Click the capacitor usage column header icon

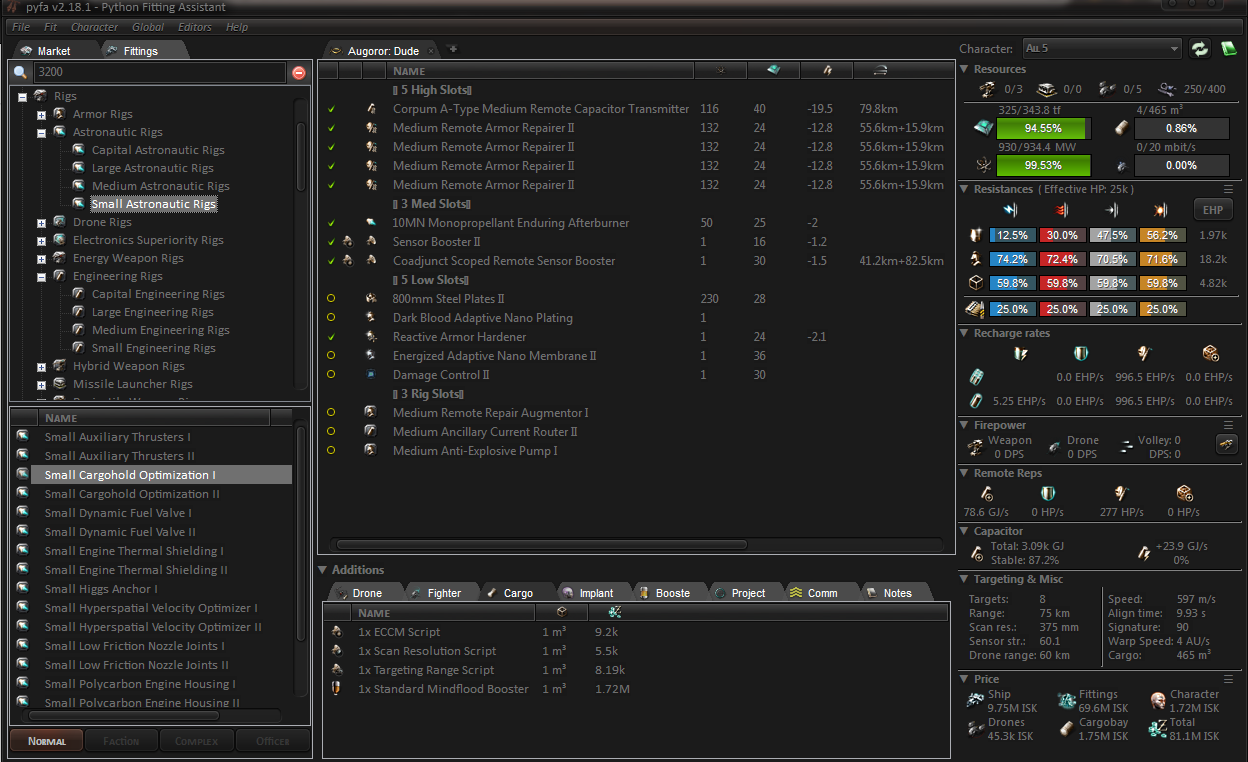pyautogui.click(x=827, y=70)
